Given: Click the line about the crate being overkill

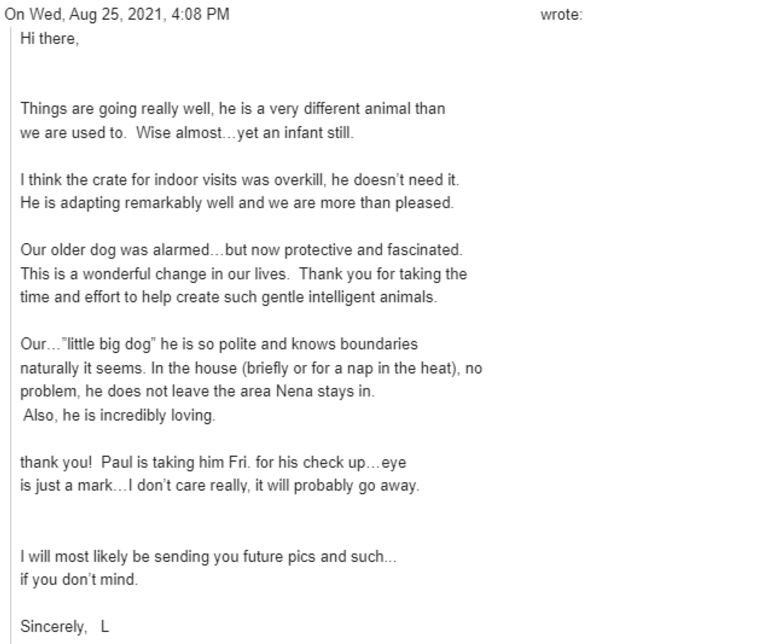Looking at the screenshot, I should point(239,180).
